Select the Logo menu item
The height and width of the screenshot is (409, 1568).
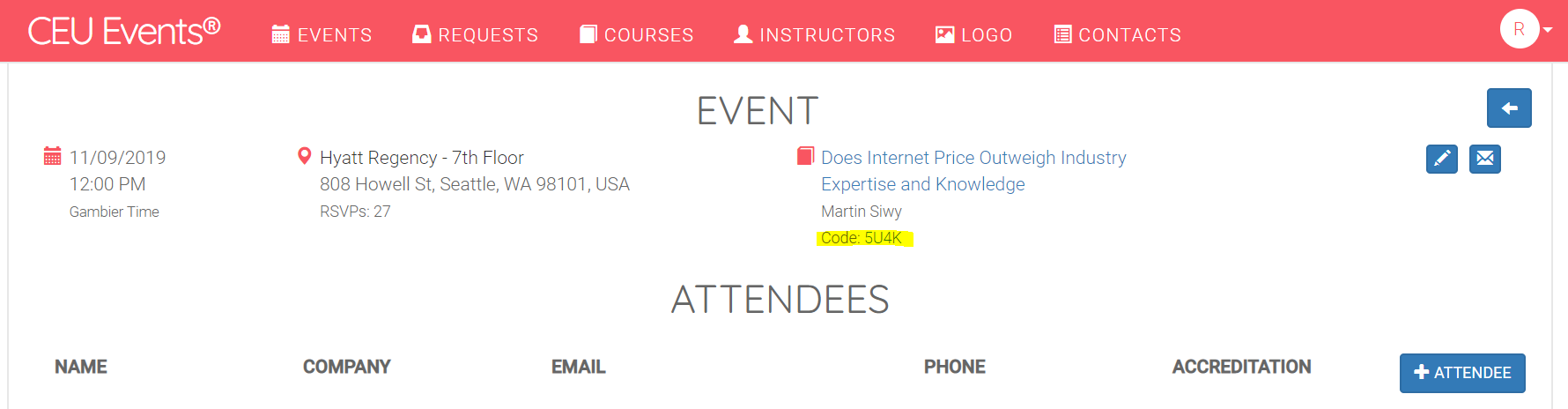pyautogui.click(x=973, y=34)
